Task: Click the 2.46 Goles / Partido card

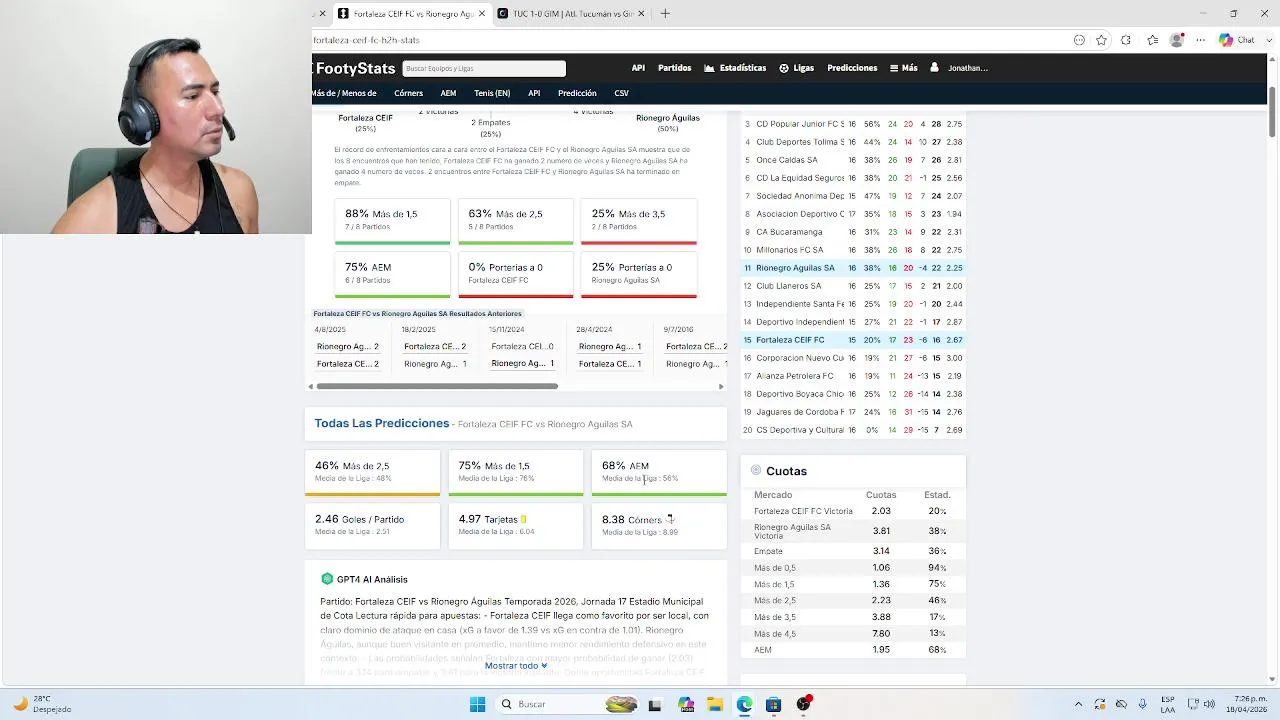Action: tap(372, 526)
